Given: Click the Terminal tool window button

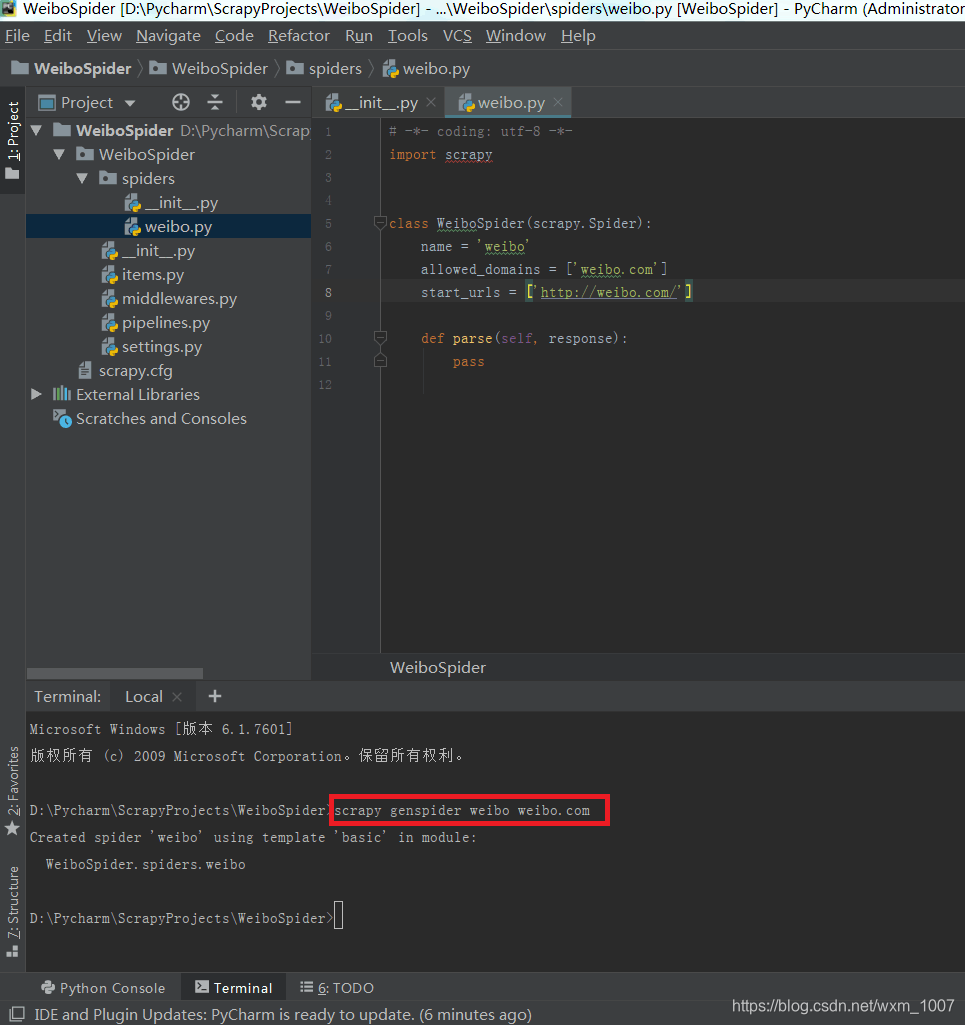Looking at the screenshot, I should click(x=233, y=988).
